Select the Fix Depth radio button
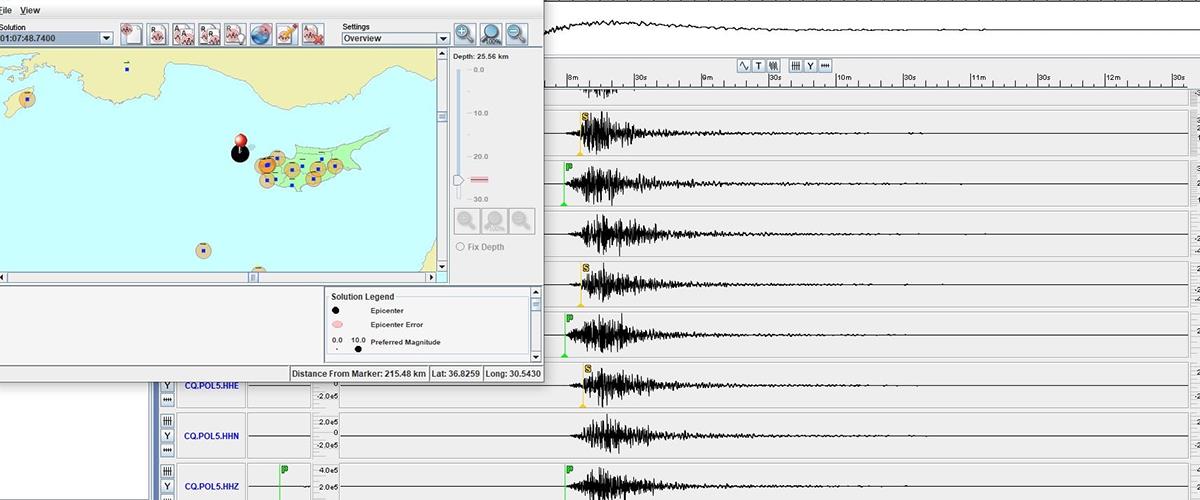Viewport: 1200px width, 500px height. (x=460, y=246)
